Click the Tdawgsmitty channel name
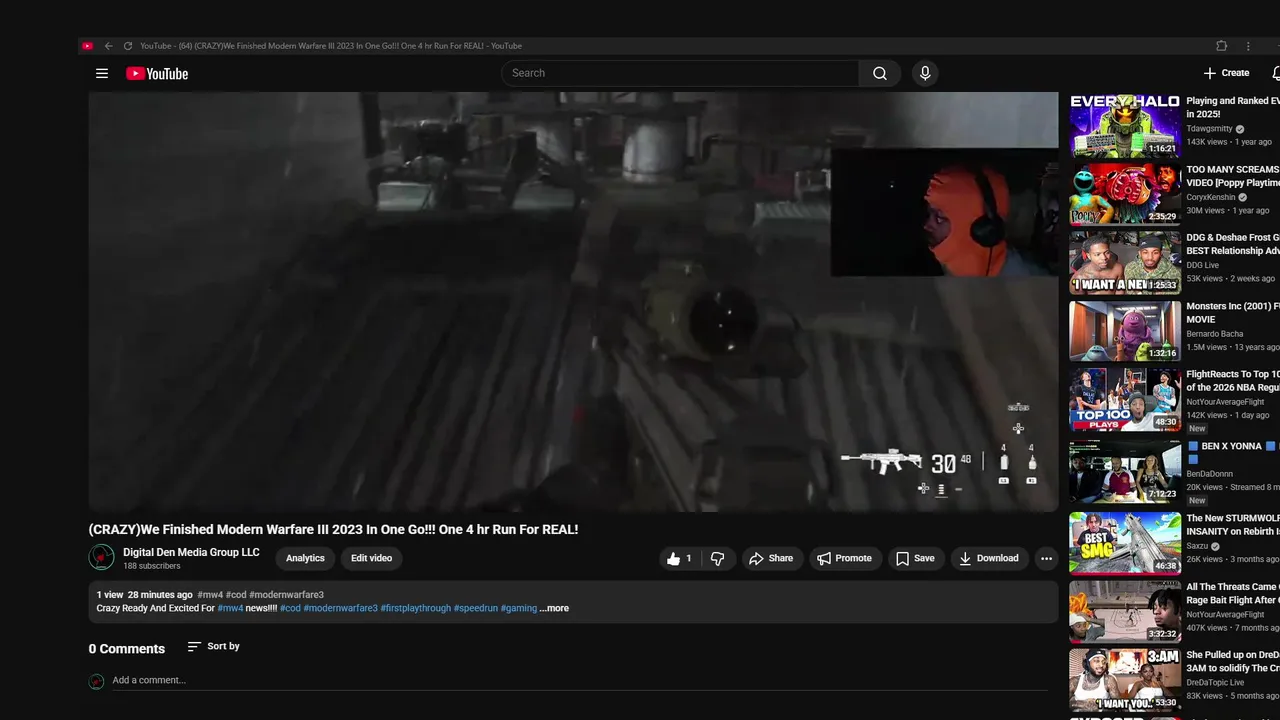 [x=1209, y=129]
